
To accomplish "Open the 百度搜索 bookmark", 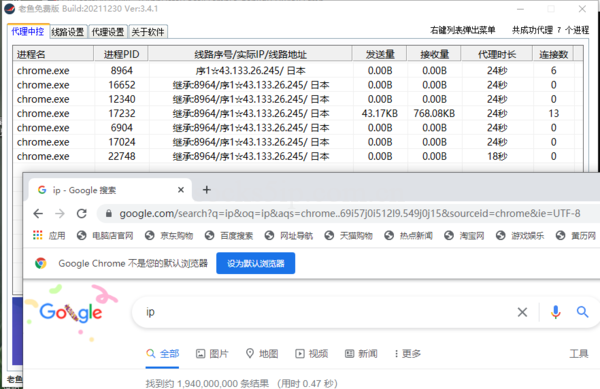I will point(229,236).
